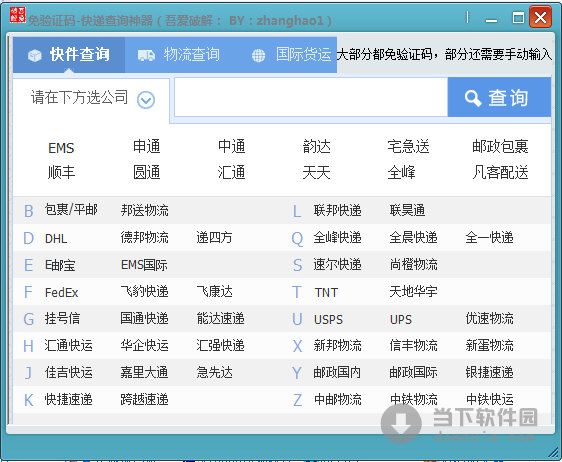Choose 顺丰 courier

tap(61, 172)
